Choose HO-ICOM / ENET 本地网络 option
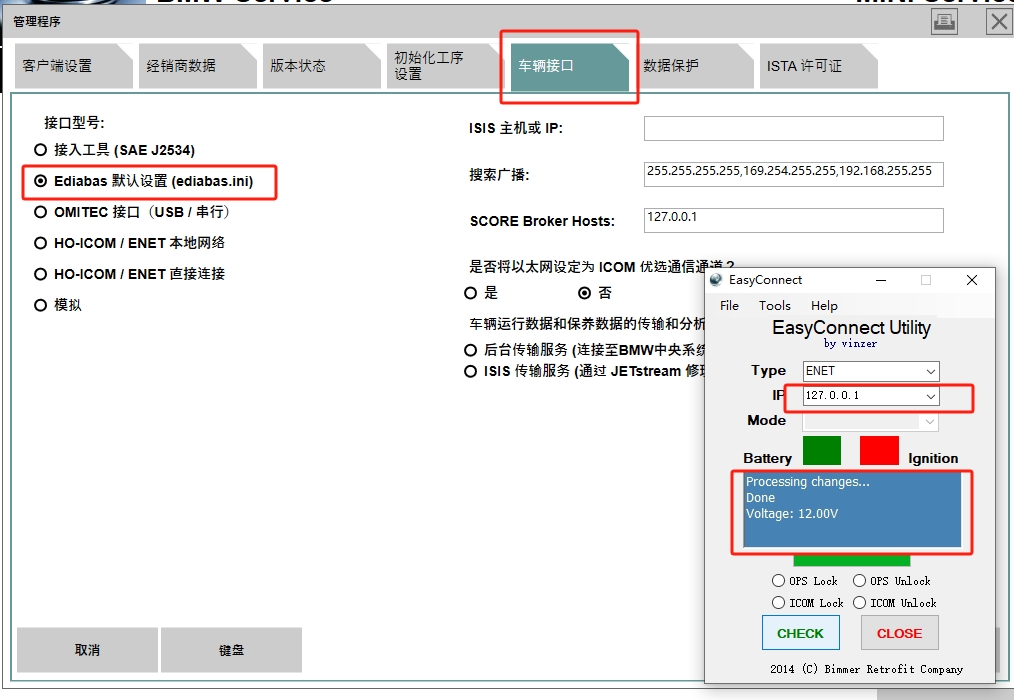This screenshot has height=700, width=1014. [41, 243]
